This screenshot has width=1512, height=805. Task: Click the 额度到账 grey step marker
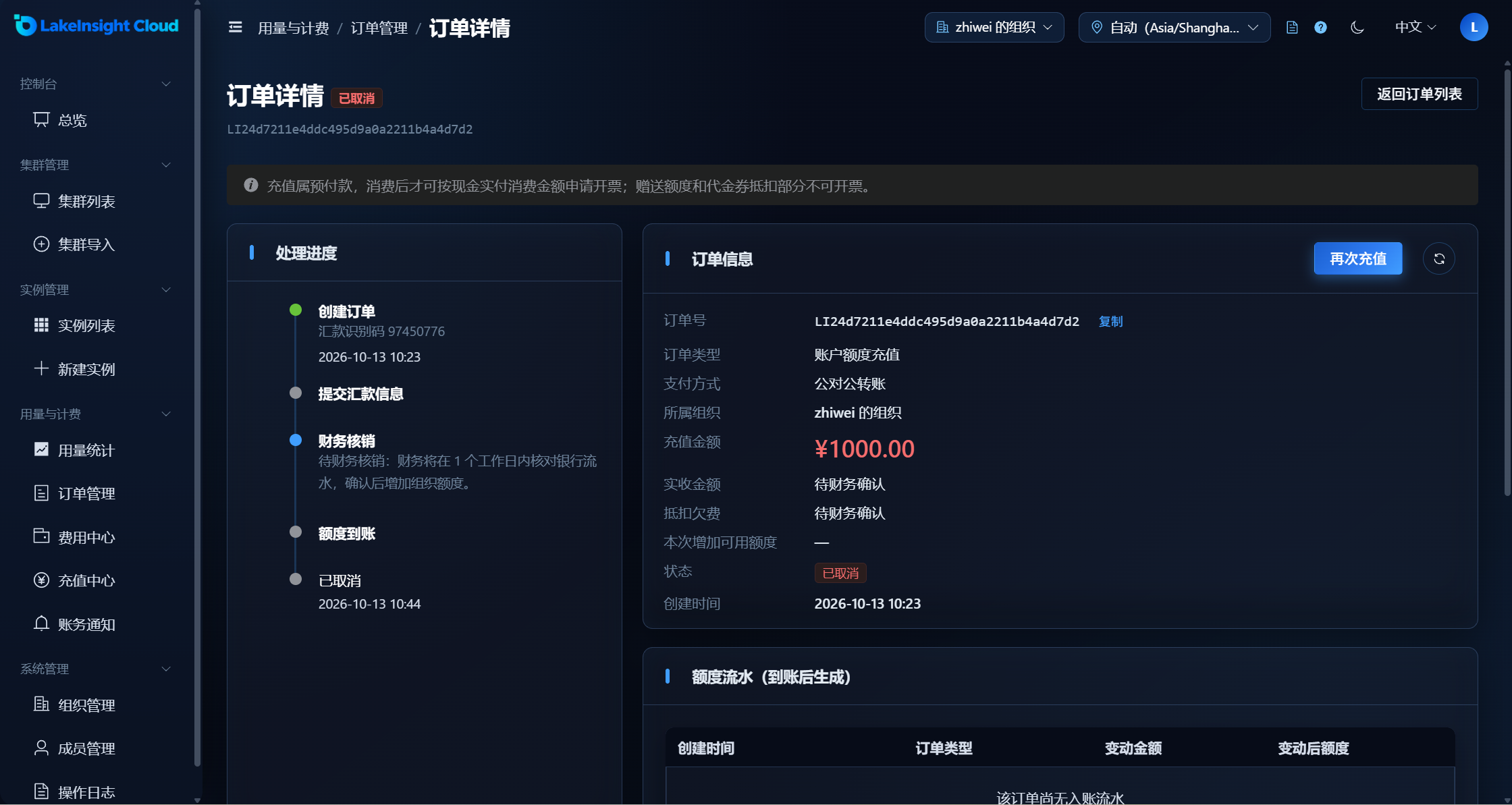pos(296,532)
